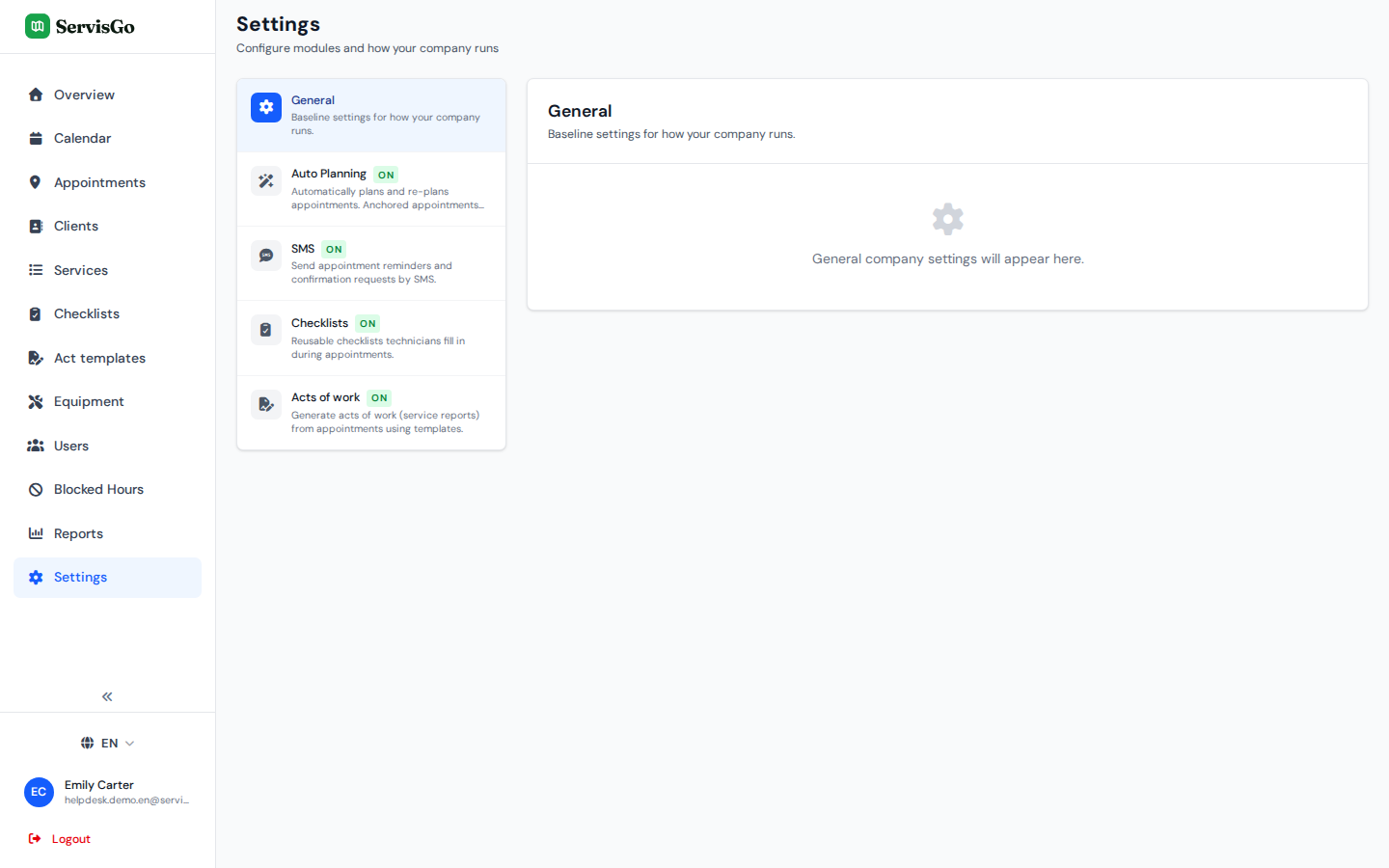Open Blocked Hours page
This screenshot has width=1389, height=868.
click(107, 489)
